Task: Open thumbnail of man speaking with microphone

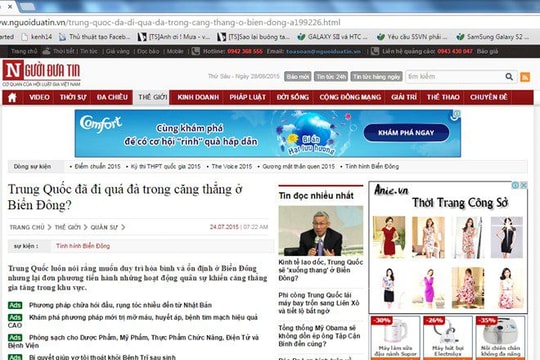Action: 321,231
